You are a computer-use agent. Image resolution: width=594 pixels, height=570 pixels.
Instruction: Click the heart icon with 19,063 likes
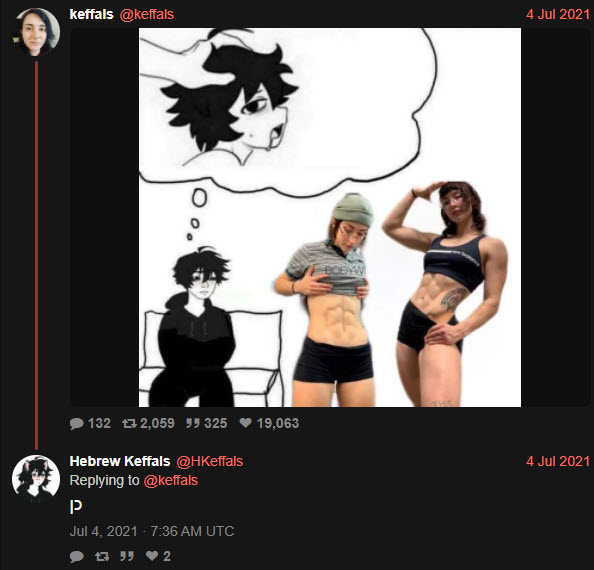coord(245,423)
